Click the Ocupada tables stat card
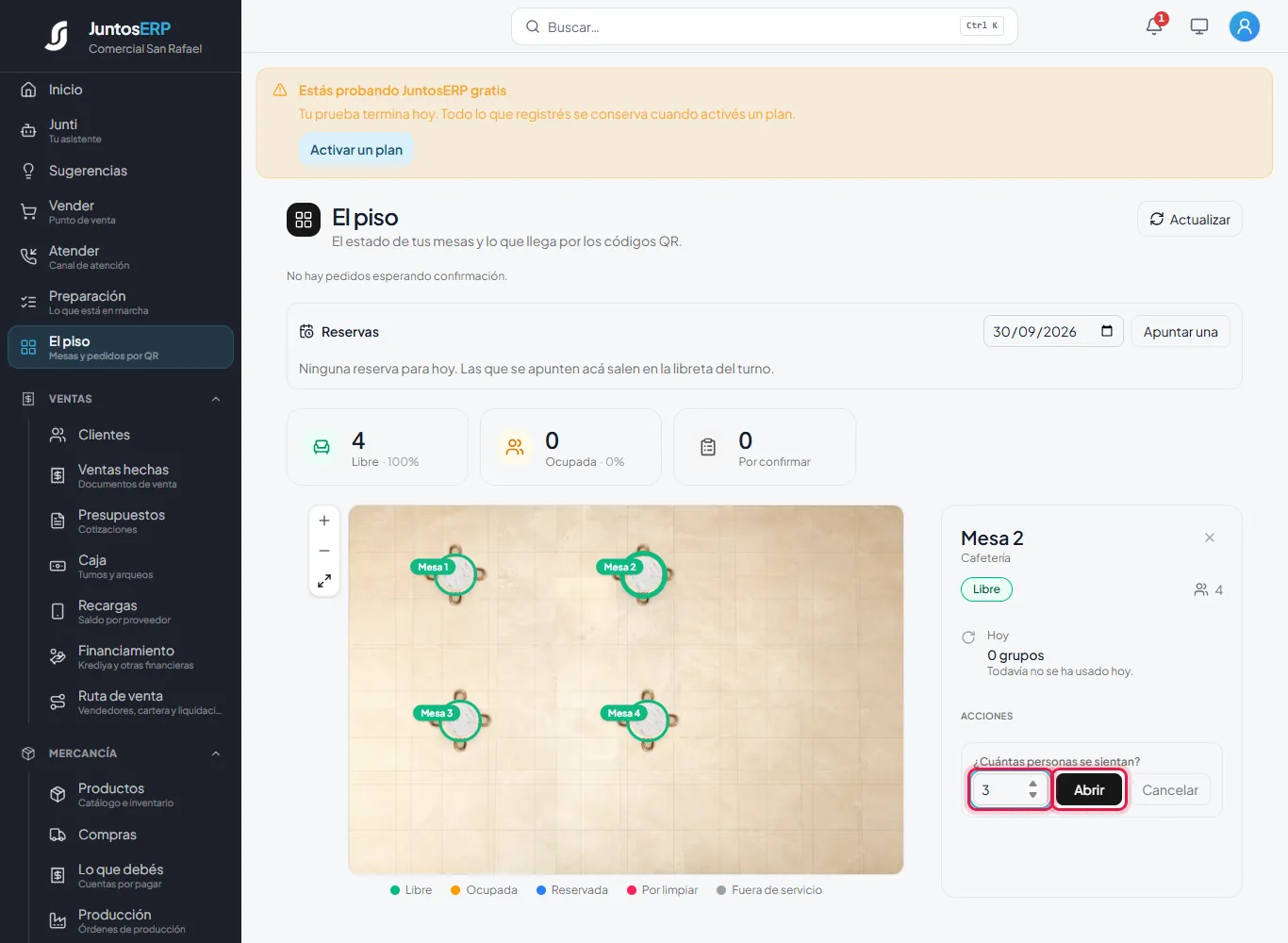This screenshot has height=943, width=1288. coord(570,447)
